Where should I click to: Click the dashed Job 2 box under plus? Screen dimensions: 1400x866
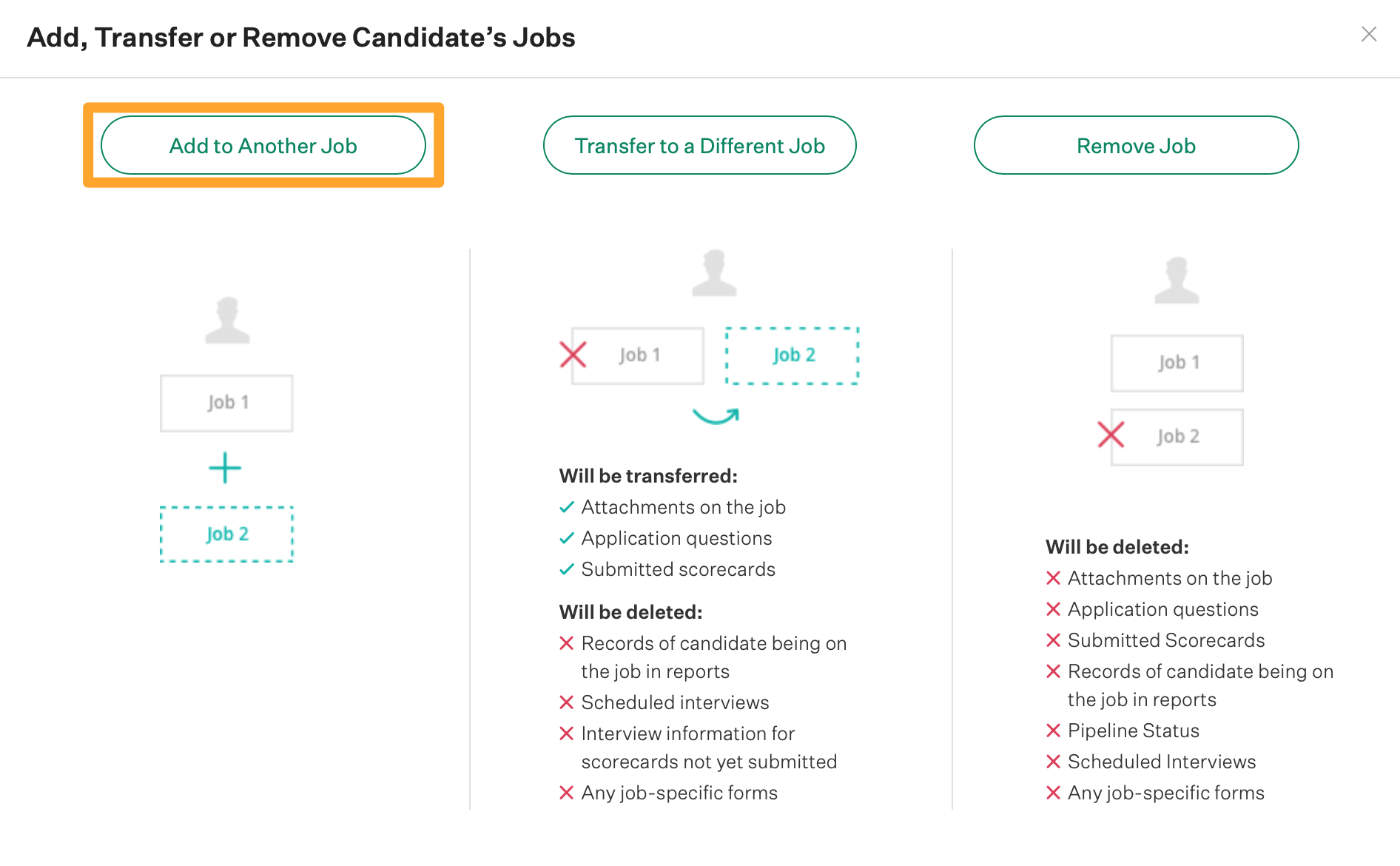pyautogui.click(x=226, y=534)
